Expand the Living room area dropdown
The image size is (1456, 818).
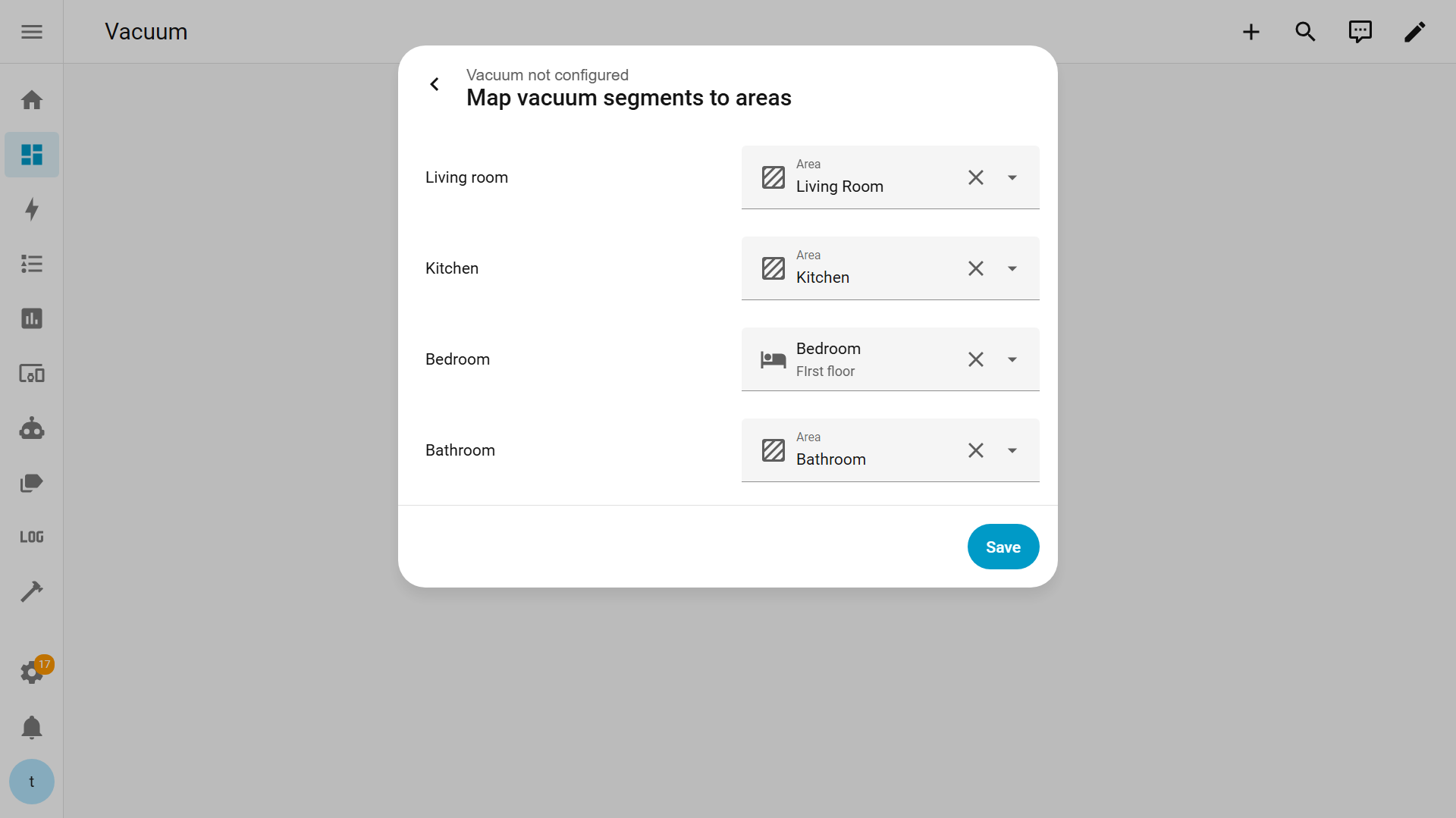pos(1012,177)
